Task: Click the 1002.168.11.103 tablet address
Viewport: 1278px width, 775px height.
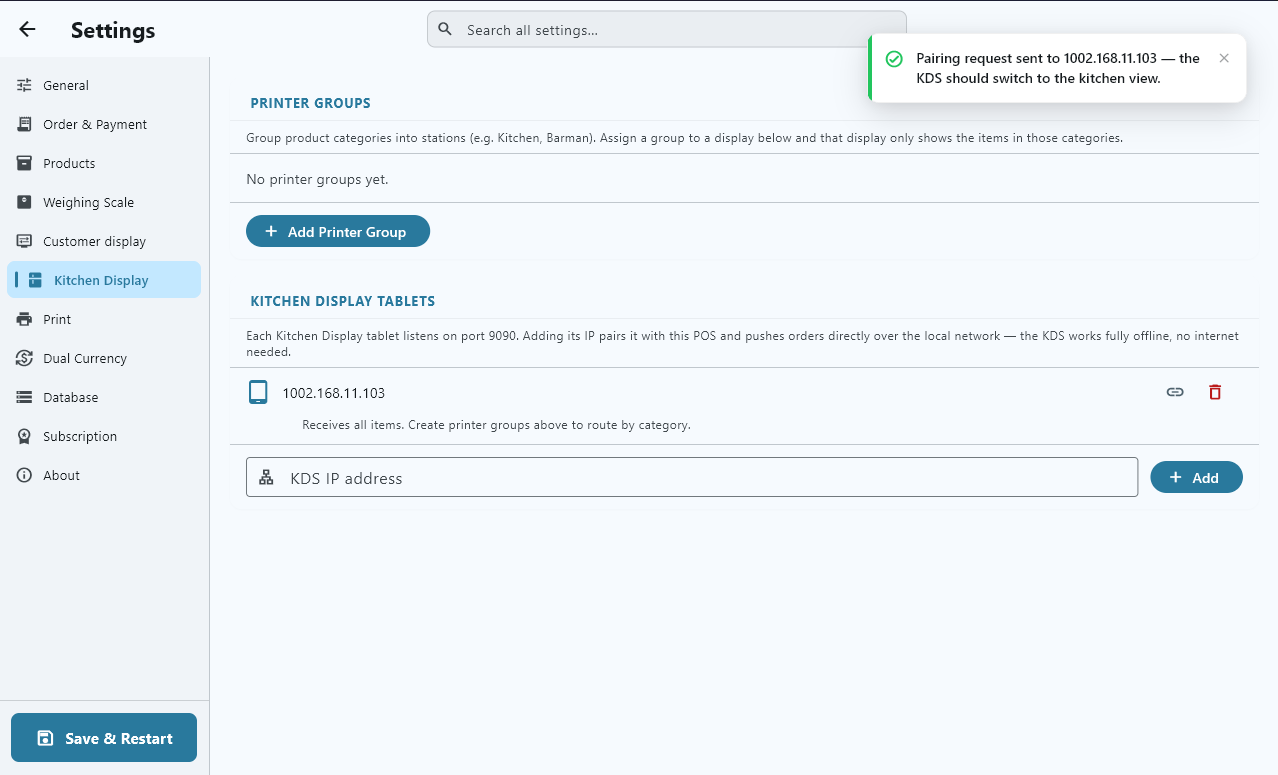Action: click(x=334, y=393)
